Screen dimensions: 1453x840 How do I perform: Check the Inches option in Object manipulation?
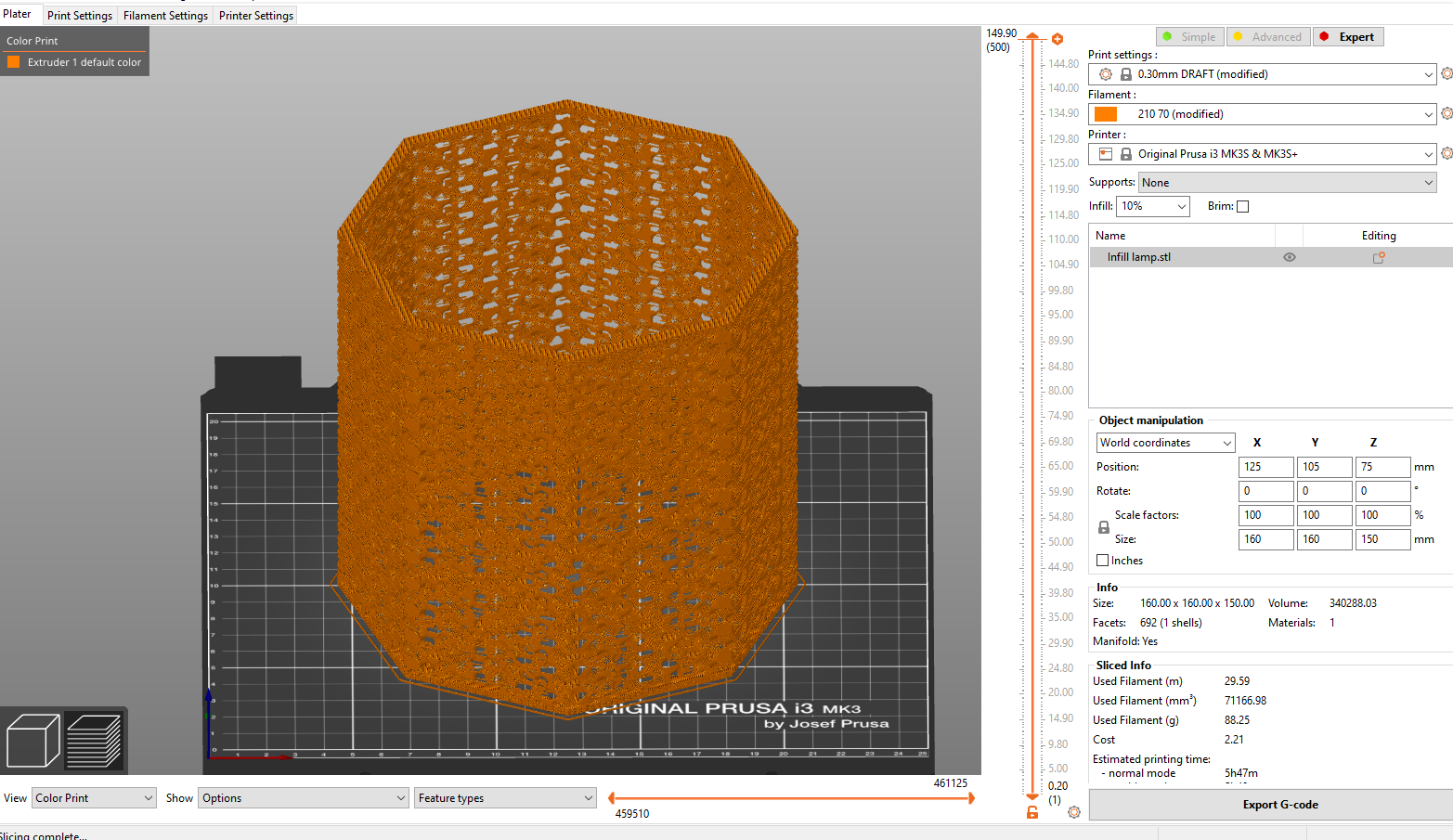[1103, 560]
